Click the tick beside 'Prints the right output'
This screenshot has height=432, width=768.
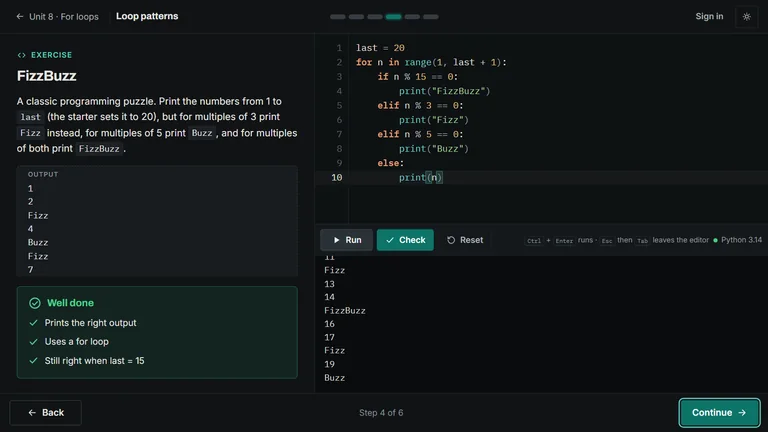click(x=33, y=323)
